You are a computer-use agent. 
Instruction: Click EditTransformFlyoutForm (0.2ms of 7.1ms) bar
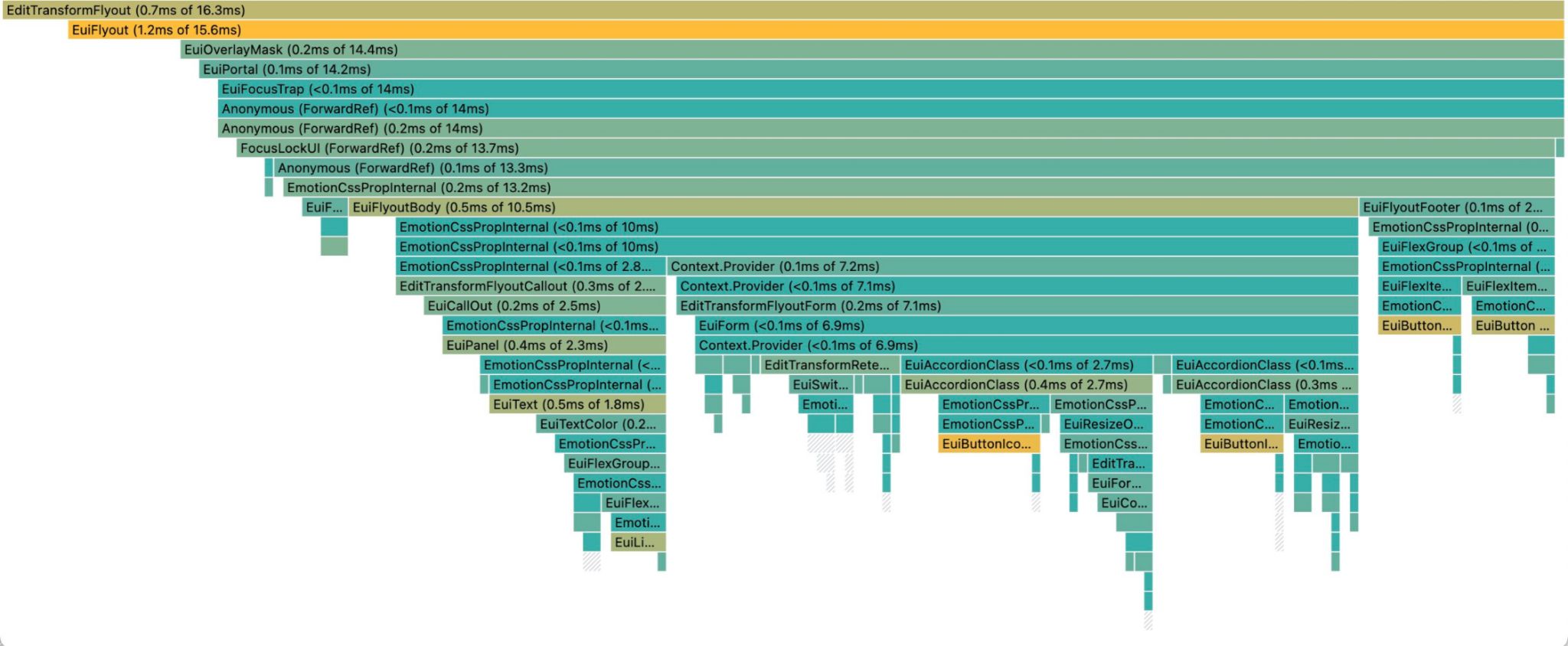coord(1018,306)
